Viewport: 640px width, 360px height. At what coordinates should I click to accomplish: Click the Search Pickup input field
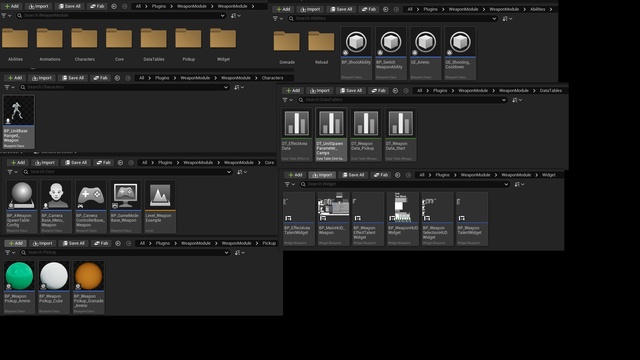[125, 253]
